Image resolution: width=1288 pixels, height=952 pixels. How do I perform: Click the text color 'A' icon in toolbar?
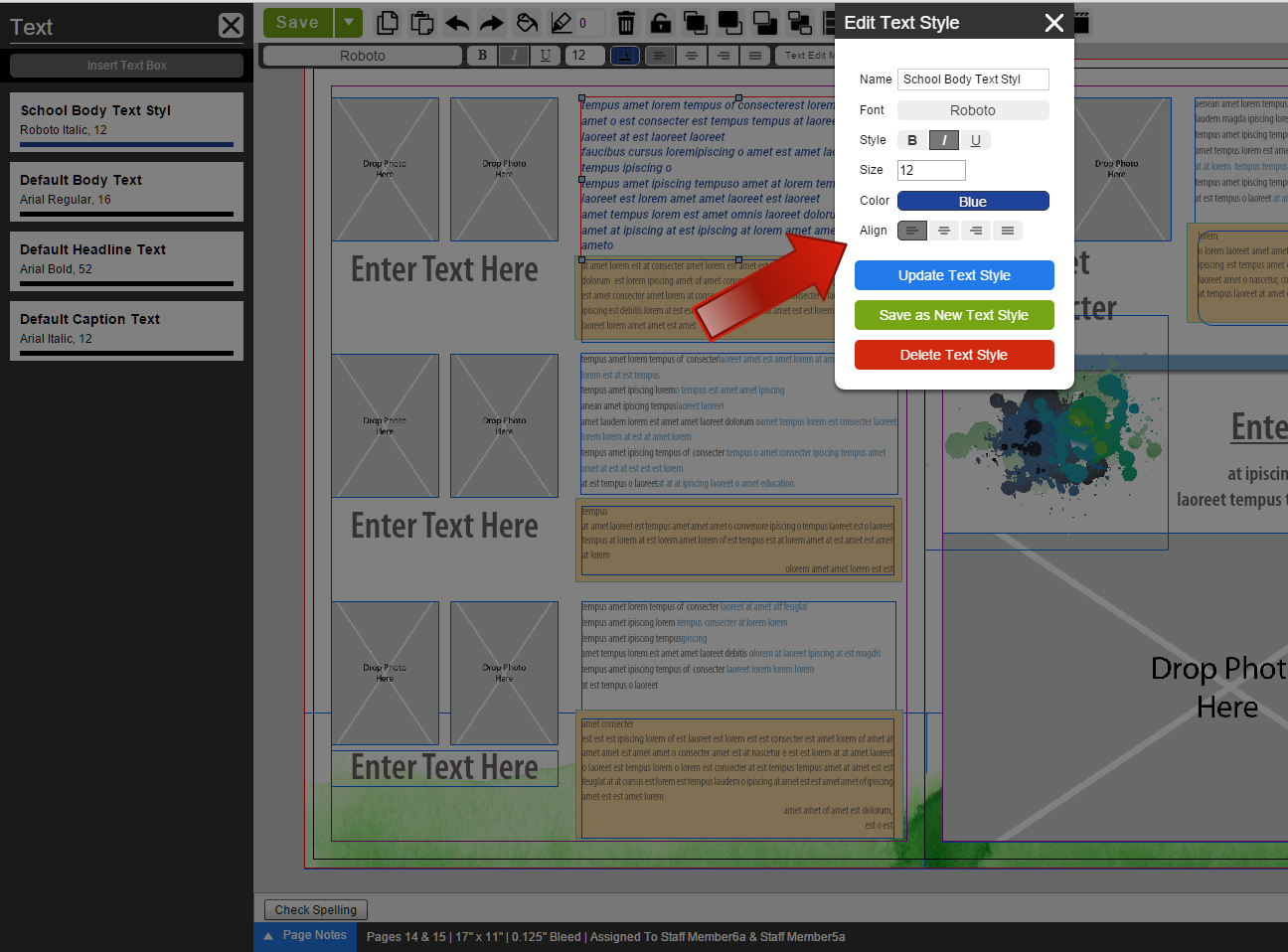click(625, 56)
